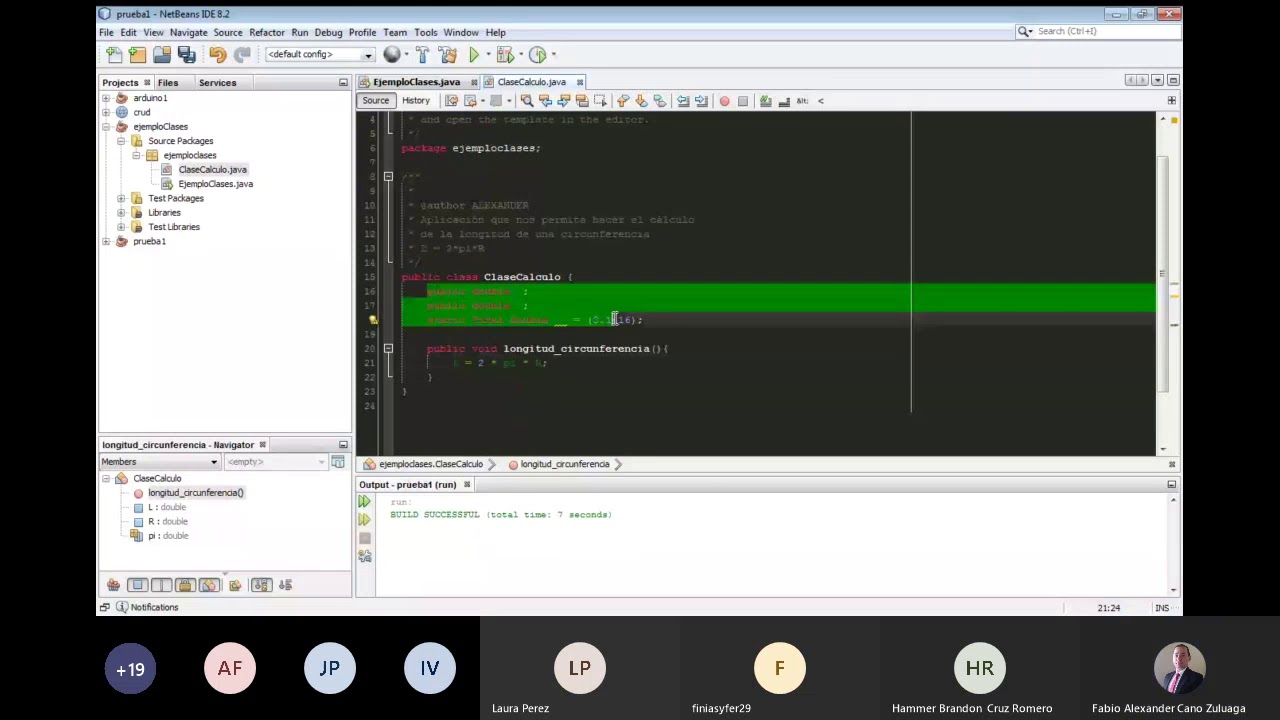Click Fabio Alexander Cano Zuluaga participant avatar

(x=1180, y=668)
